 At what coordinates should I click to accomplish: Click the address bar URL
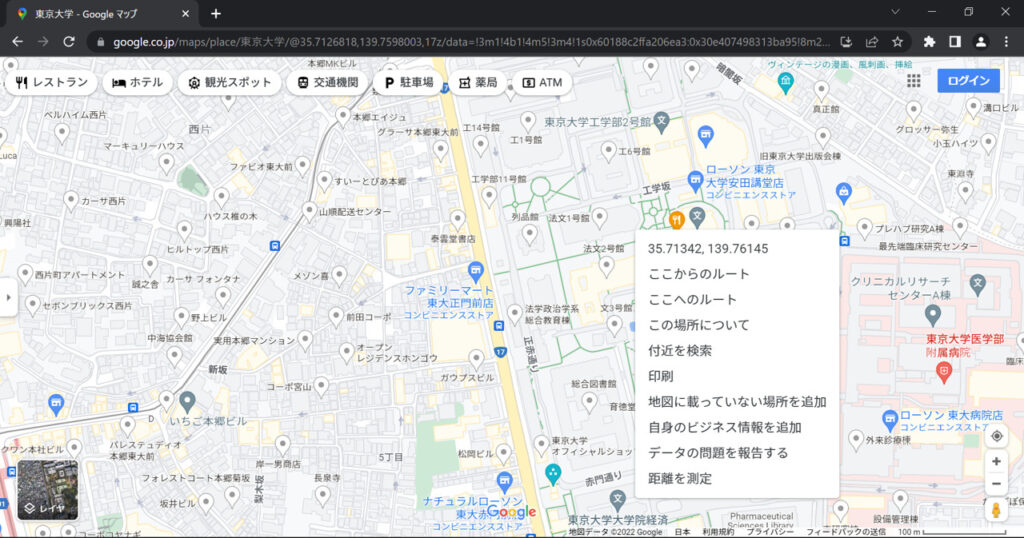click(x=470, y=42)
